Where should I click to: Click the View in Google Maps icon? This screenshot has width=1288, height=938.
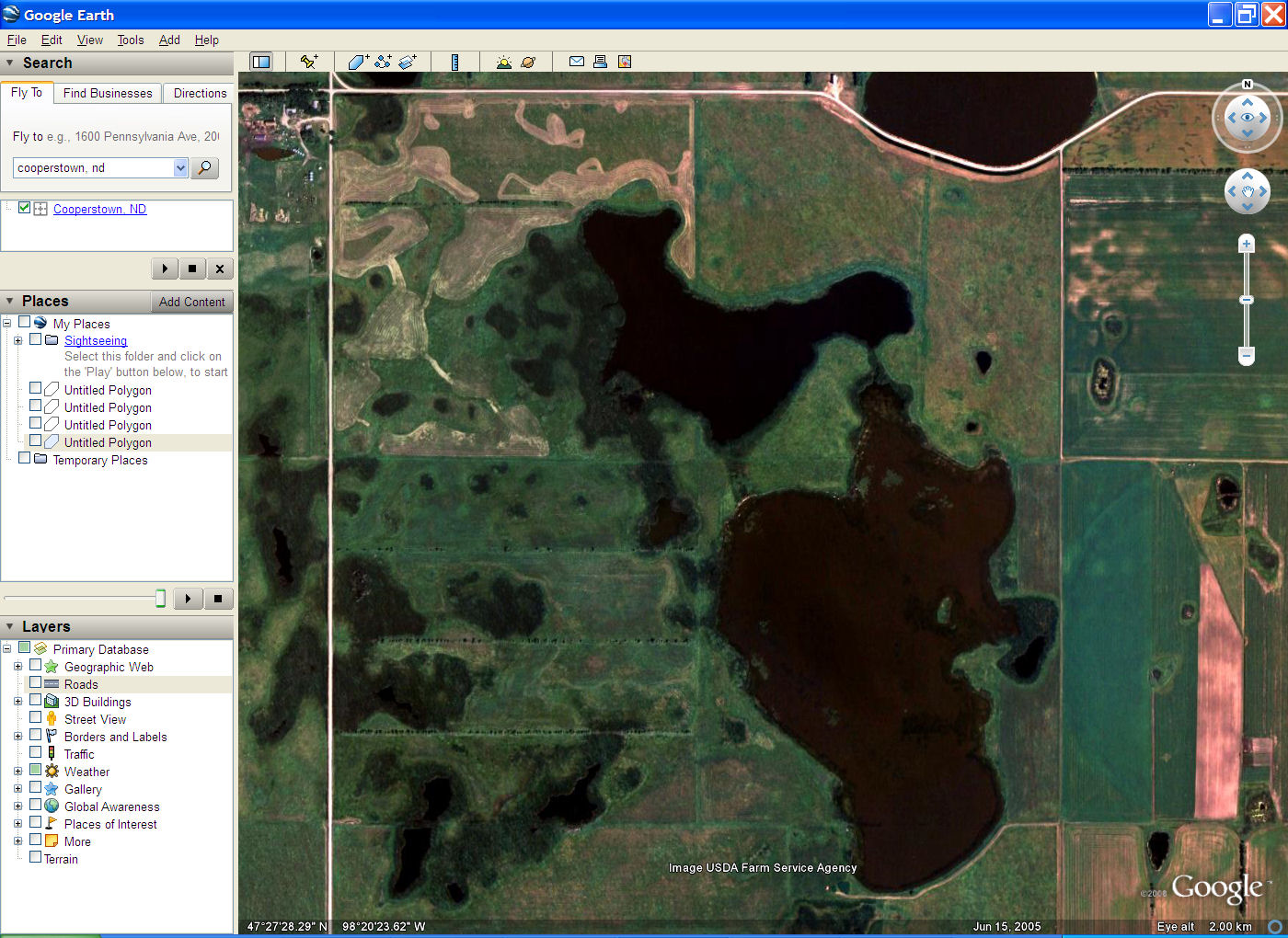[x=625, y=62]
